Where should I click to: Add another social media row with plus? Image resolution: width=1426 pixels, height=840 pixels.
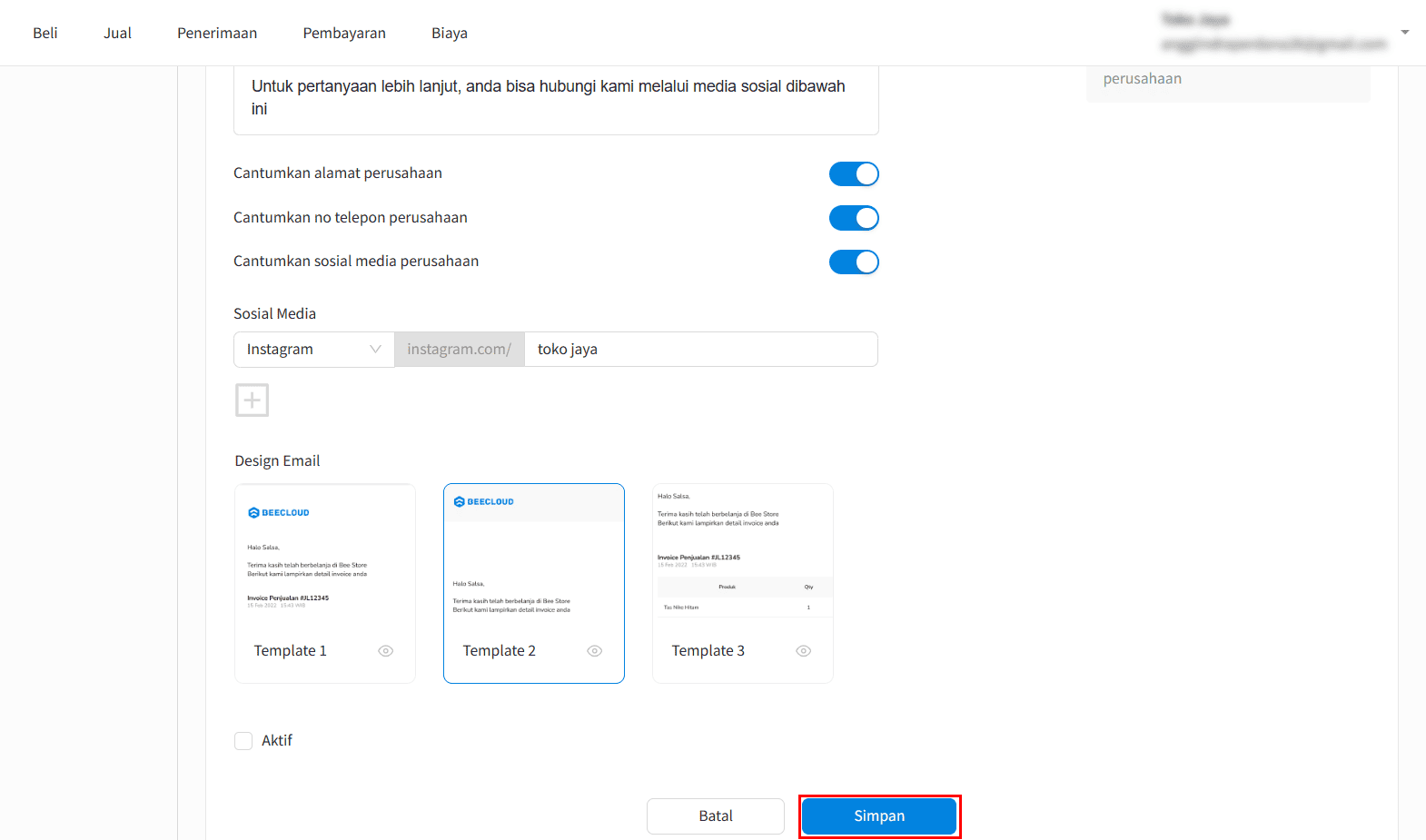click(253, 400)
